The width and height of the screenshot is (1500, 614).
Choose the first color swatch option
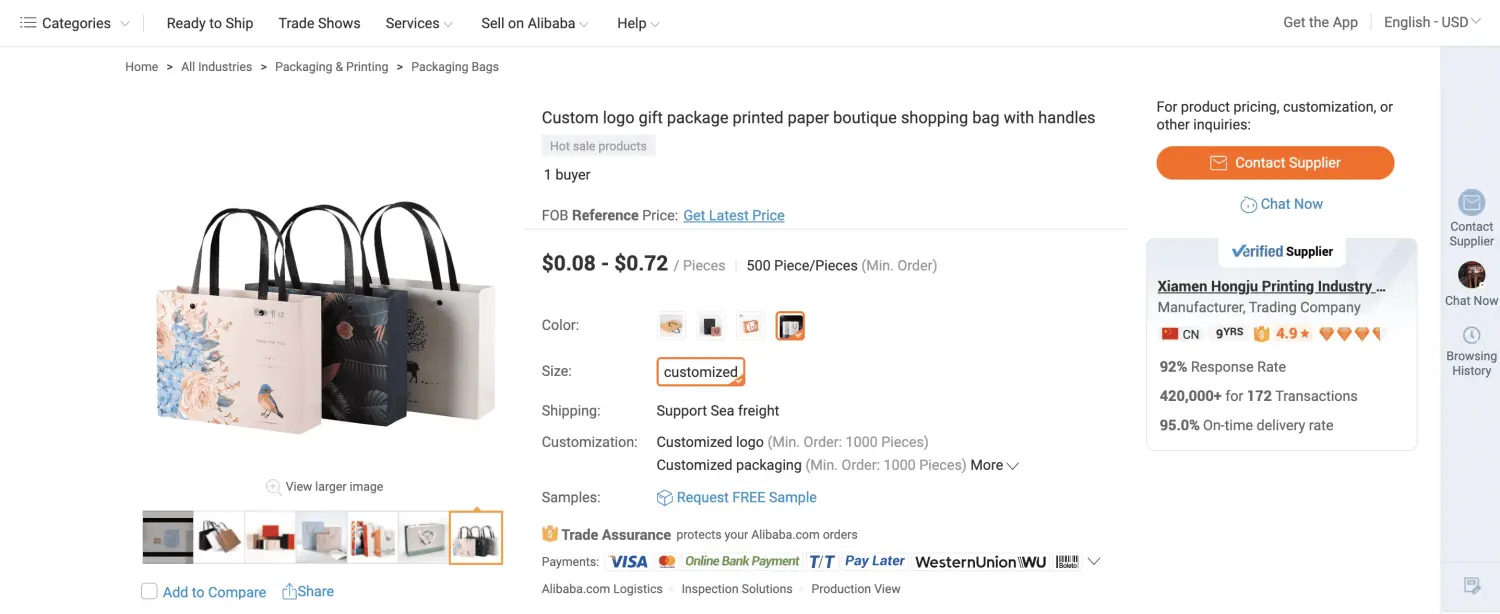pyautogui.click(x=671, y=326)
